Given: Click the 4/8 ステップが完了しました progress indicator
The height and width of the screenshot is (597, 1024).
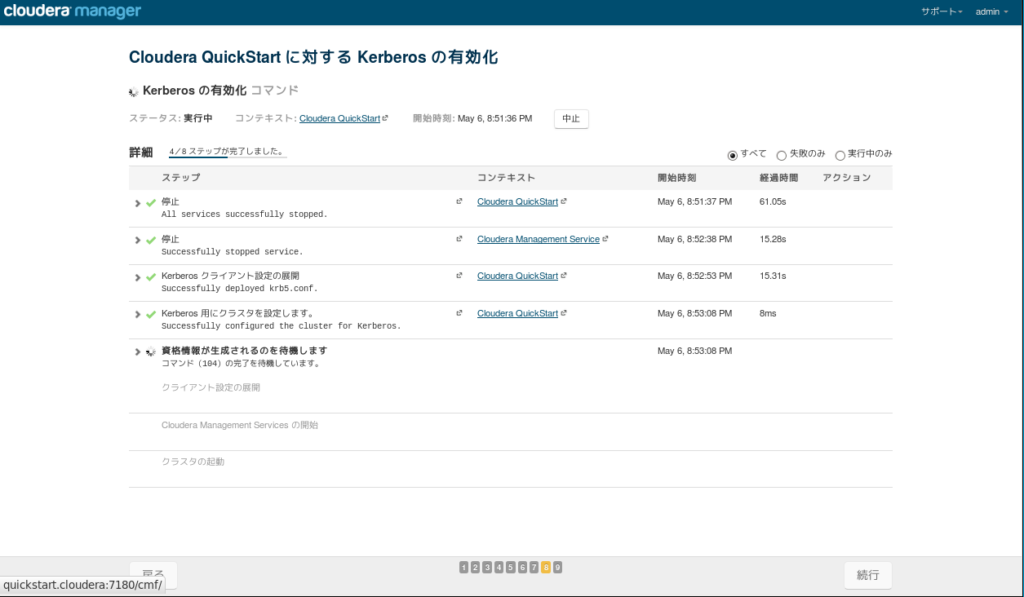Looking at the screenshot, I should [x=227, y=152].
